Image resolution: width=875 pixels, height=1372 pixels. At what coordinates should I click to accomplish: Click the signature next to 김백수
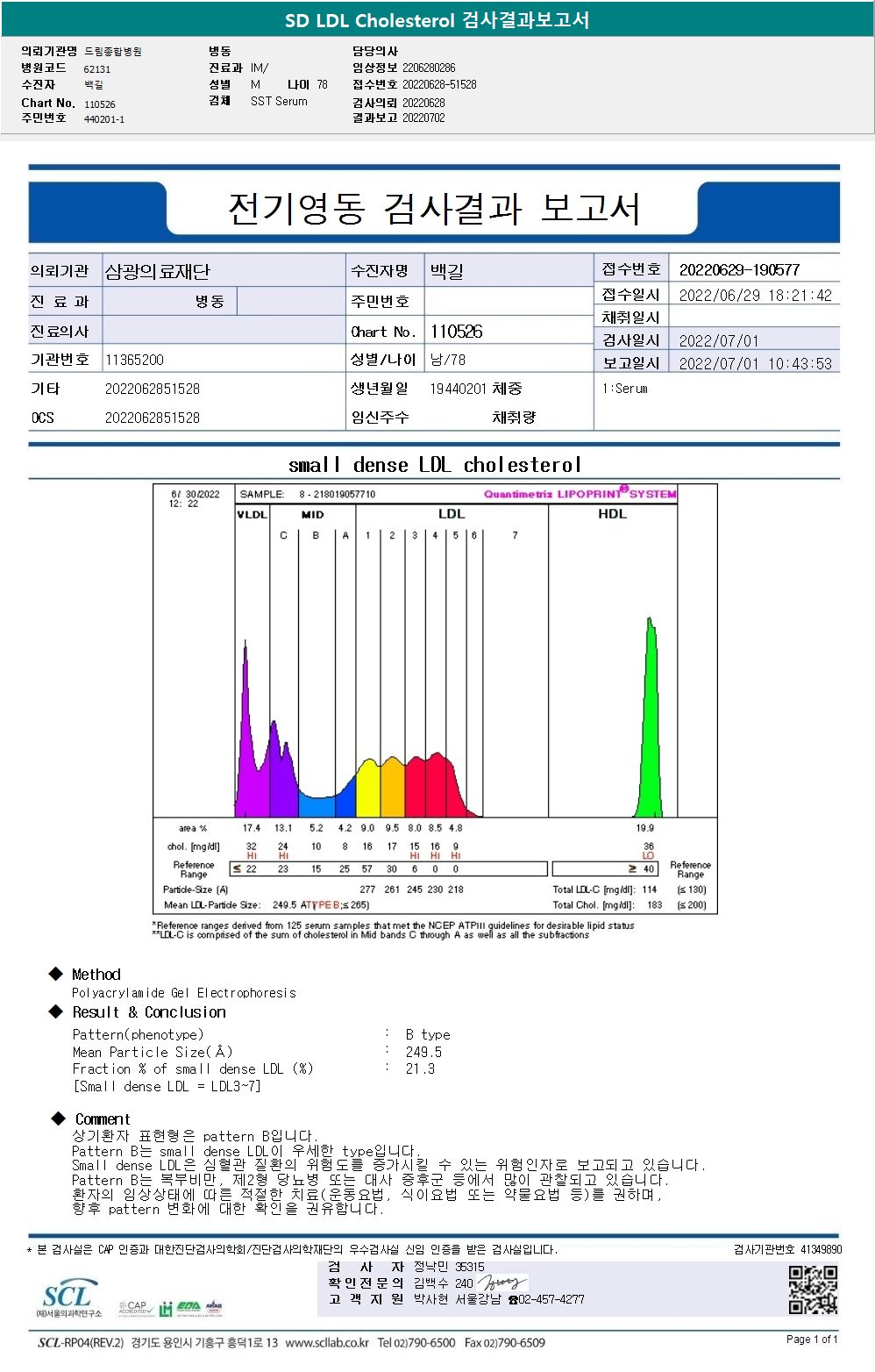502,1283
